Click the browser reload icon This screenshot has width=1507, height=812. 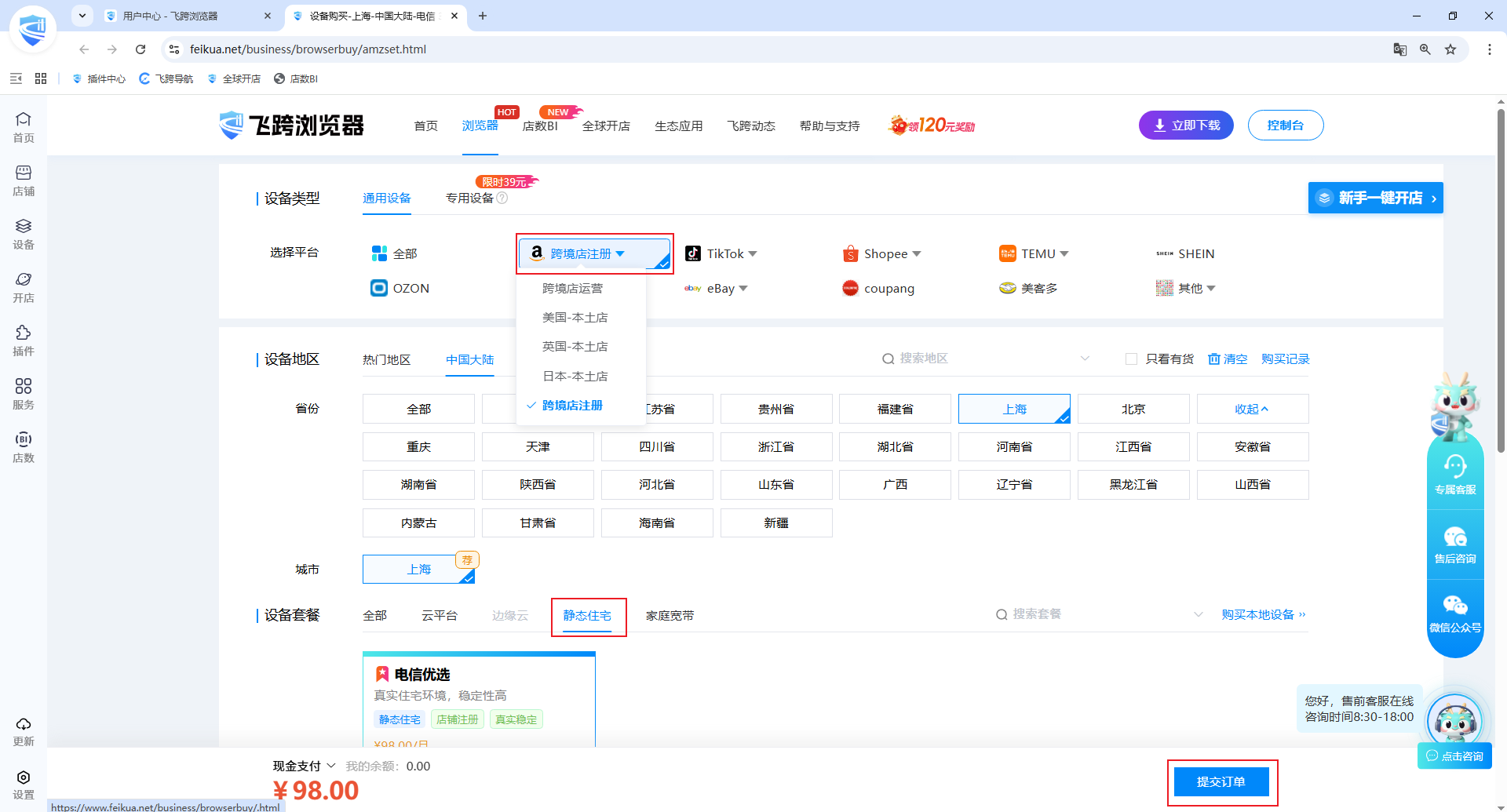tap(140, 49)
